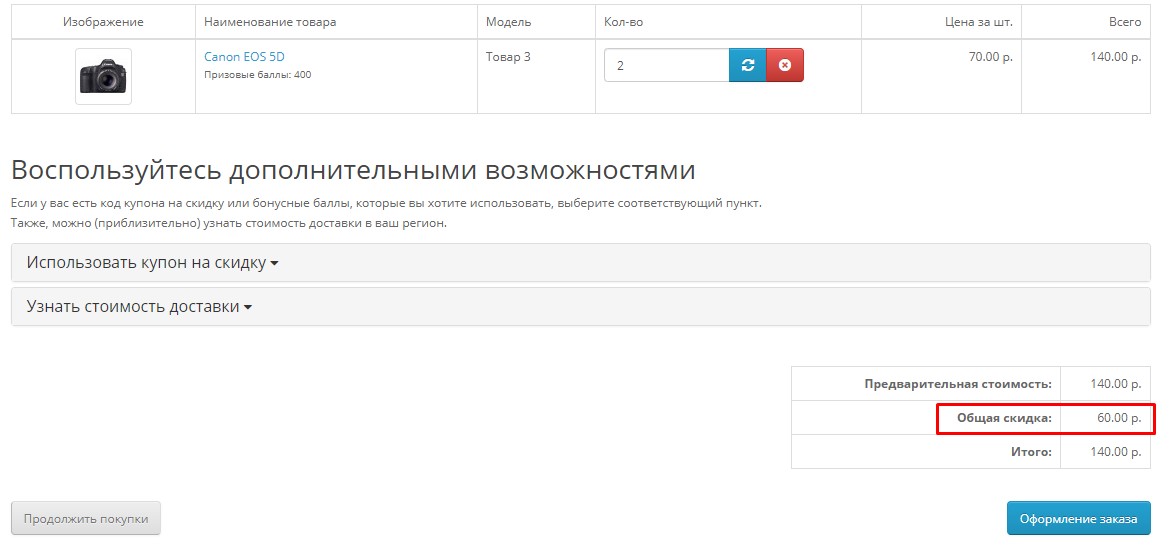Click the 'Изображение' column header
This screenshot has width=1169, height=553.
pos(104,22)
